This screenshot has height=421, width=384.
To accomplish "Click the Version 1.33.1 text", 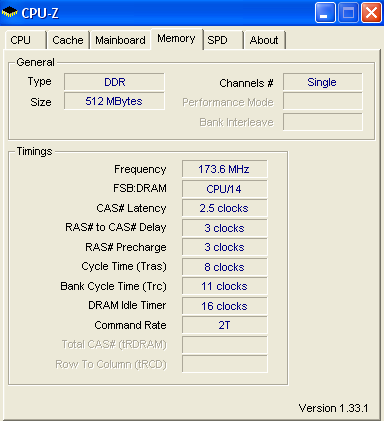I will 333,408.
